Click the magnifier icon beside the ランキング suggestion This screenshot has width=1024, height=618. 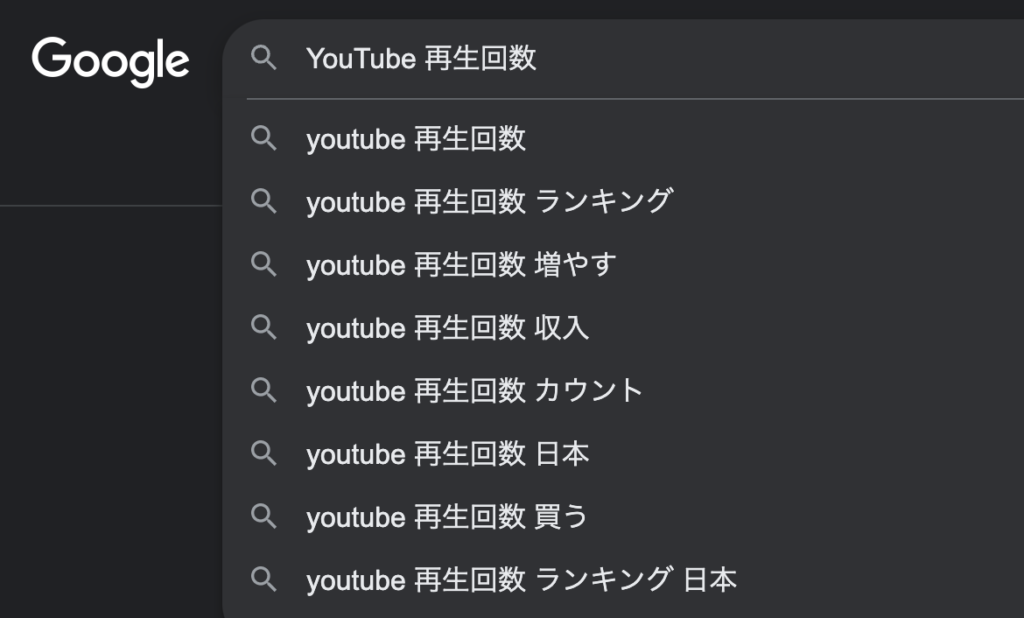coord(264,201)
